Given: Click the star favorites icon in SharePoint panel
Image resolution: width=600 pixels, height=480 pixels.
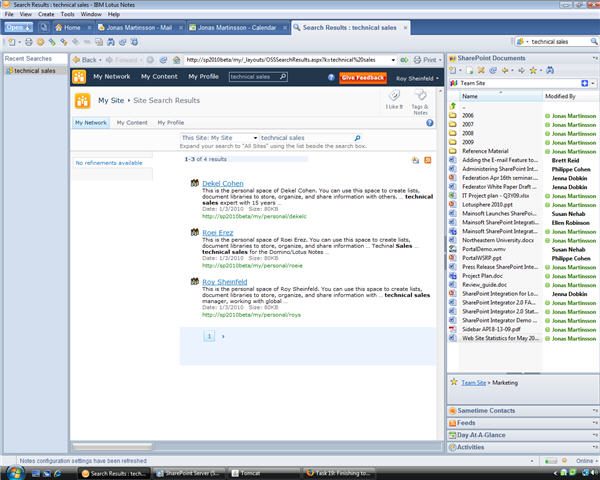Looking at the screenshot, I should tap(533, 70).
